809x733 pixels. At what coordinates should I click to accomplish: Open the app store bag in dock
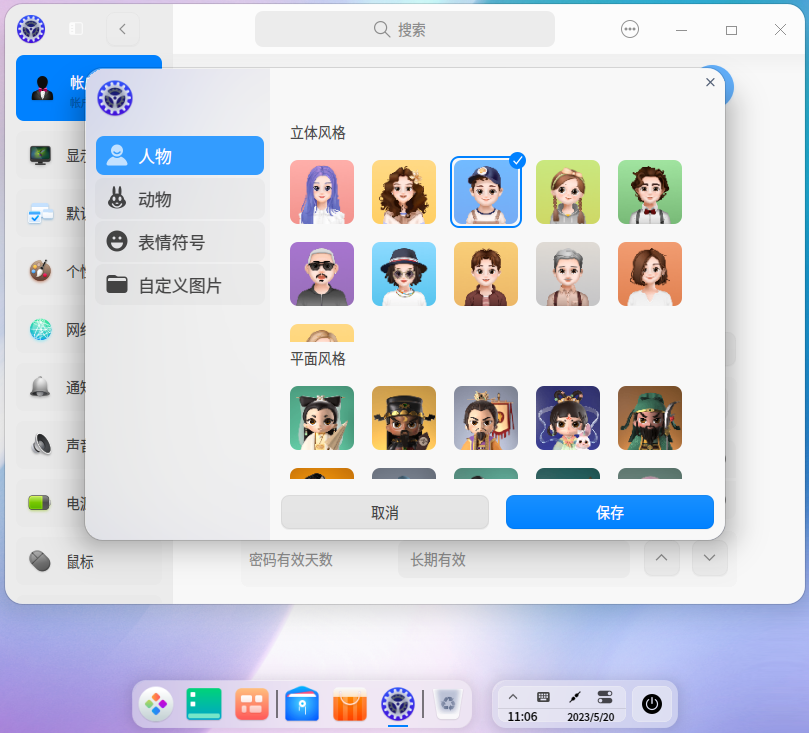(x=350, y=704)
